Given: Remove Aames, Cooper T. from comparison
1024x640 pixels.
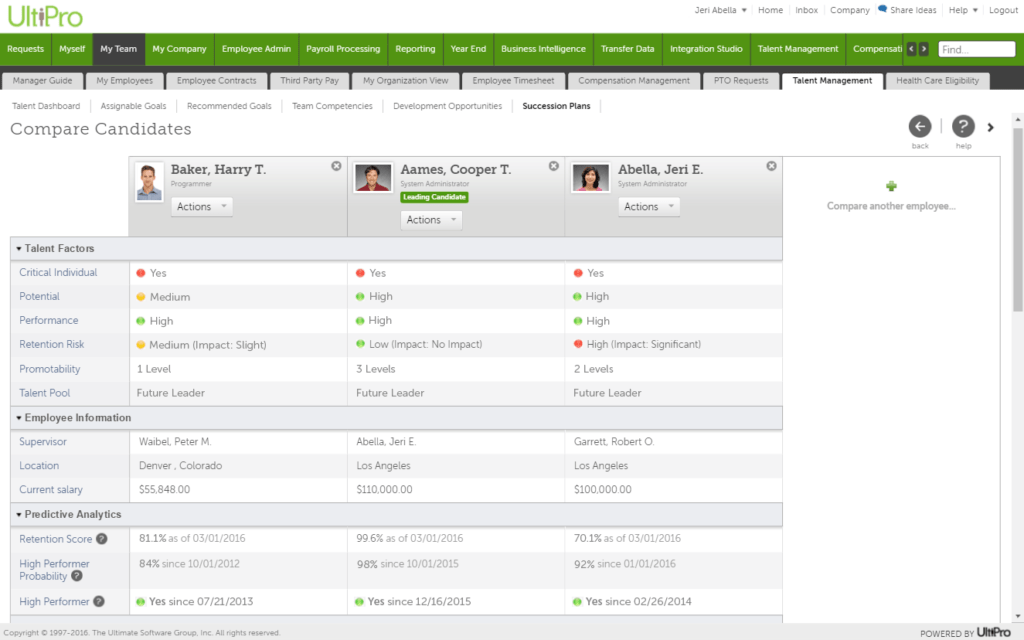Looking at the screenshot, I should click(x=554, y=166).
